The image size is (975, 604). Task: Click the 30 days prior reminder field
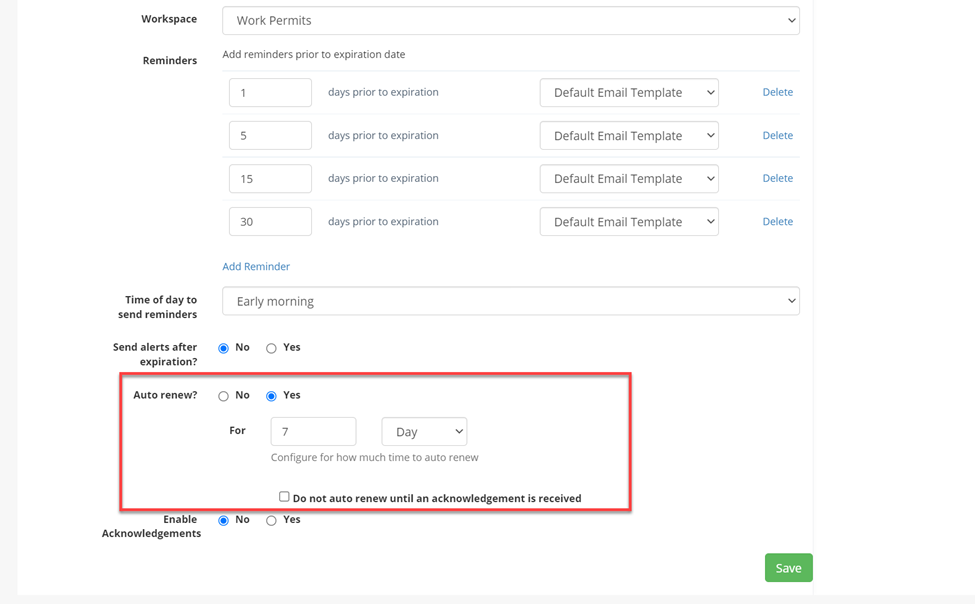tap(270, 221)
